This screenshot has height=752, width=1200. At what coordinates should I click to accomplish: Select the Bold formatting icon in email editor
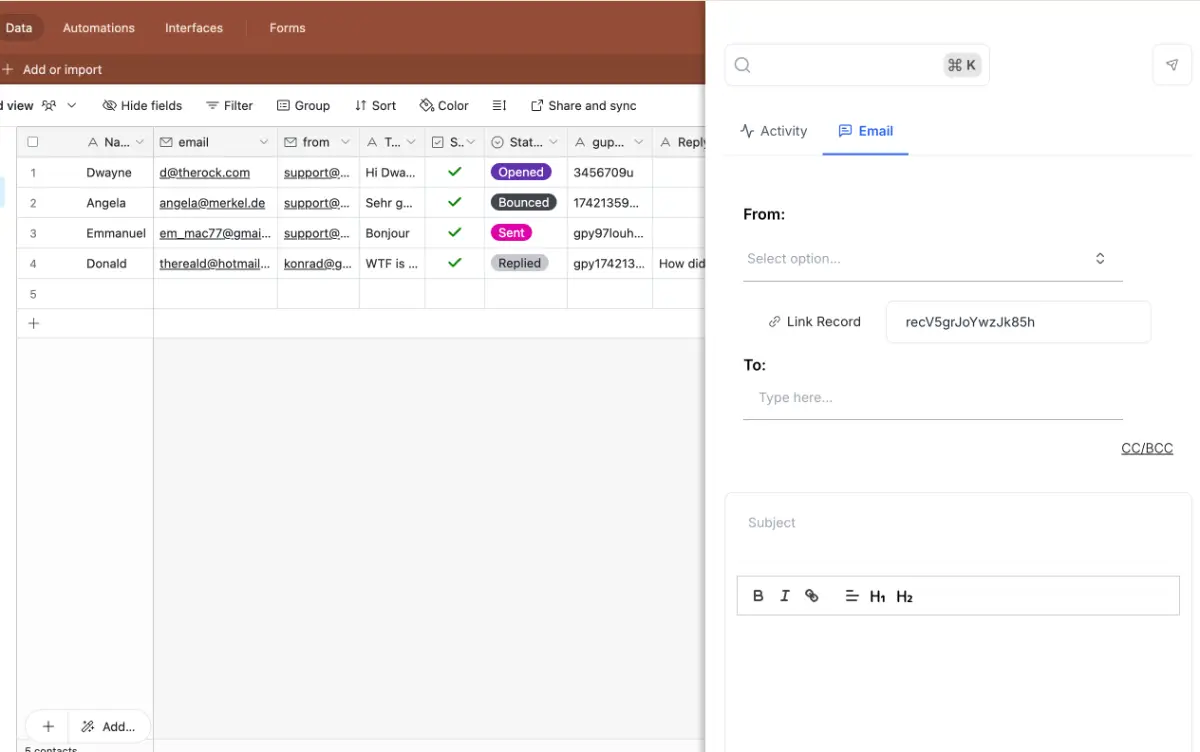pos(758,595)
